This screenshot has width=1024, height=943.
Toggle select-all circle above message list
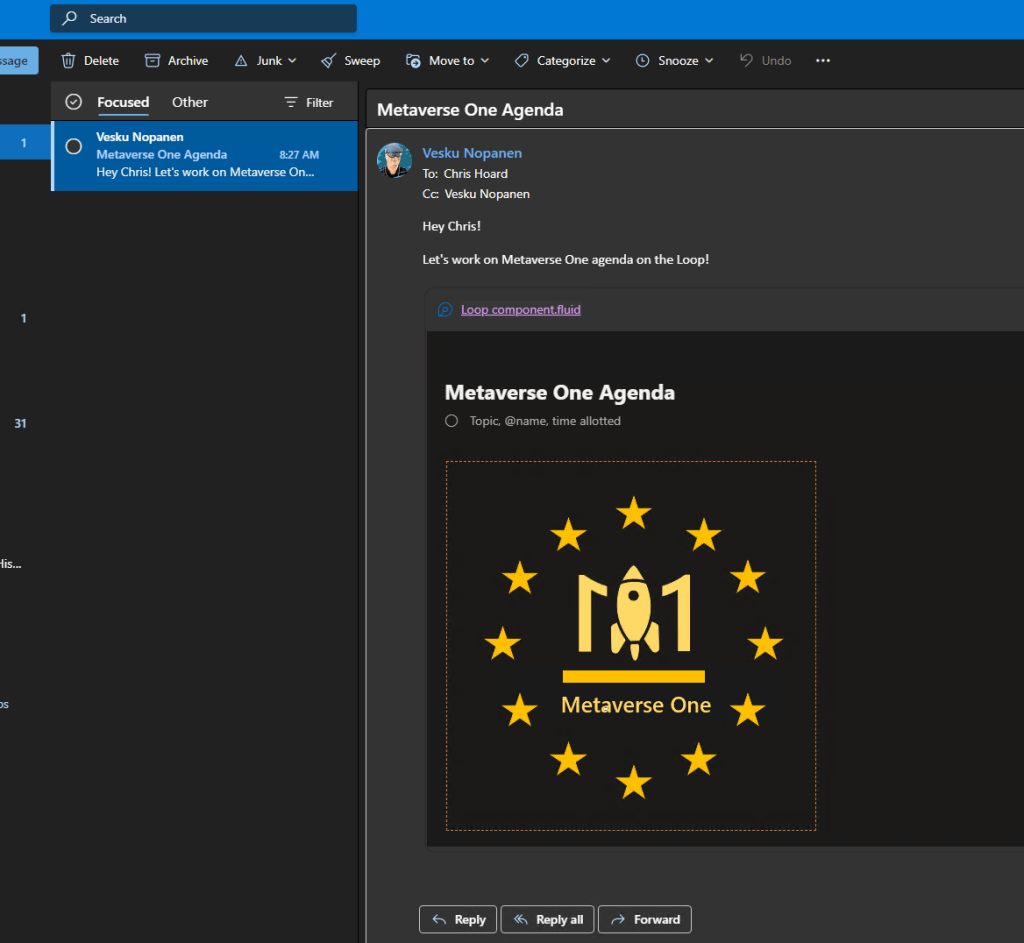[73, 102]
